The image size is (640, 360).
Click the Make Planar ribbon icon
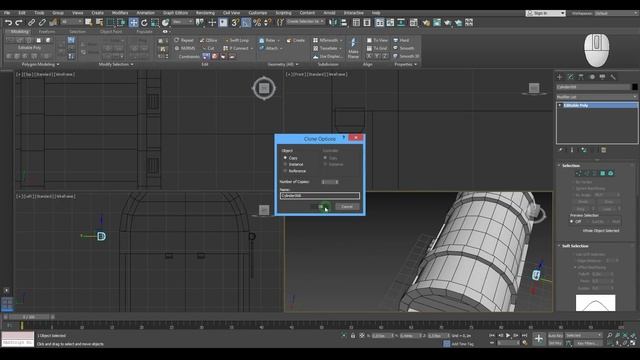pyautogui.click(x=353, y=48)
